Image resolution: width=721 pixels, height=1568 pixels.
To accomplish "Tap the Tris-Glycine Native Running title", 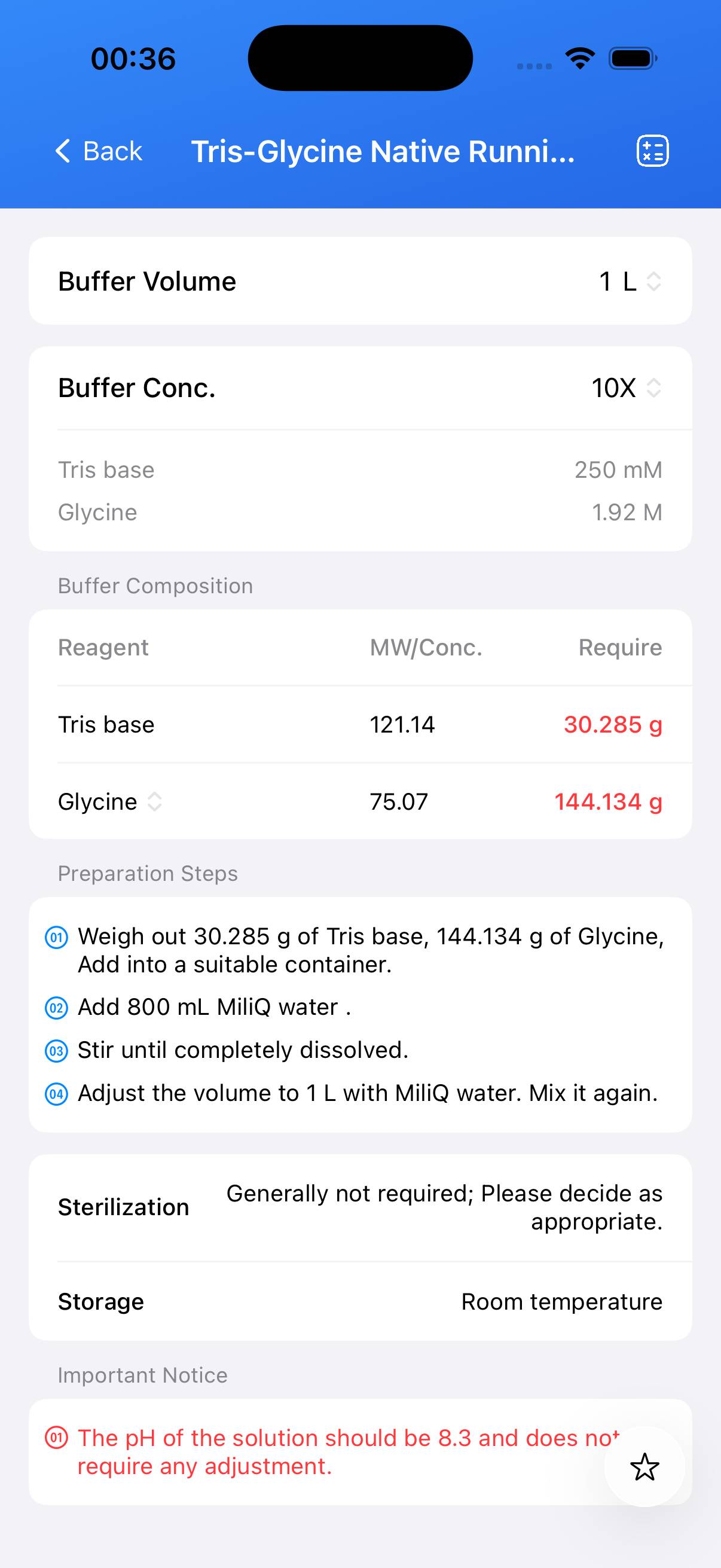I will (383, 151).
